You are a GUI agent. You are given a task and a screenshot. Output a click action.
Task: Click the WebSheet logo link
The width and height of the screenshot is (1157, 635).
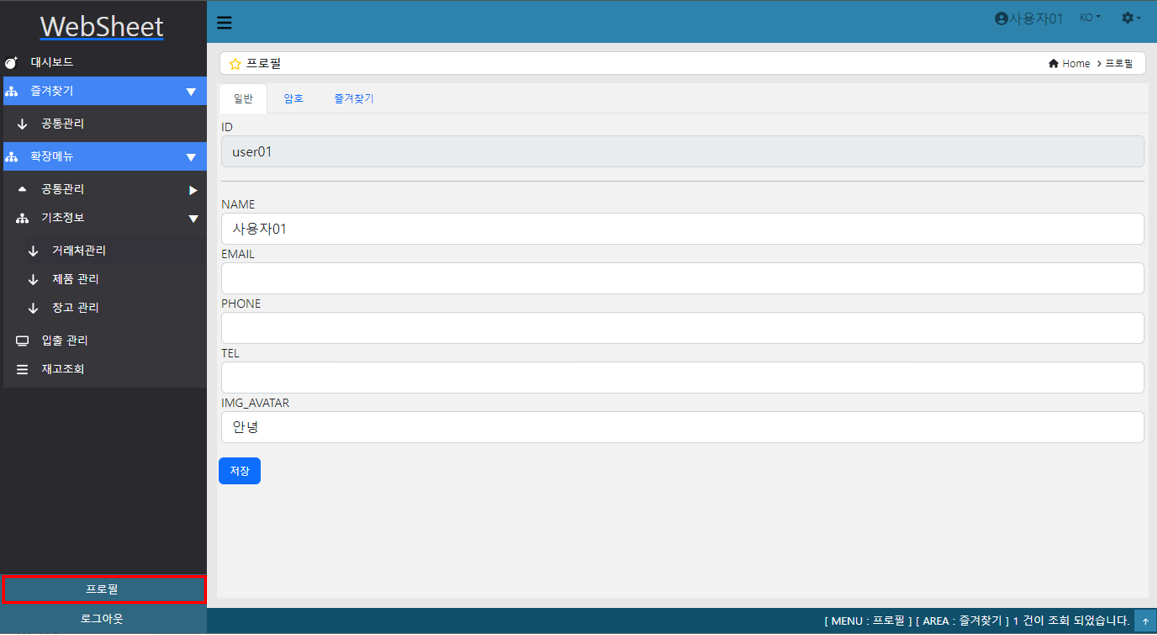[102, 27]
